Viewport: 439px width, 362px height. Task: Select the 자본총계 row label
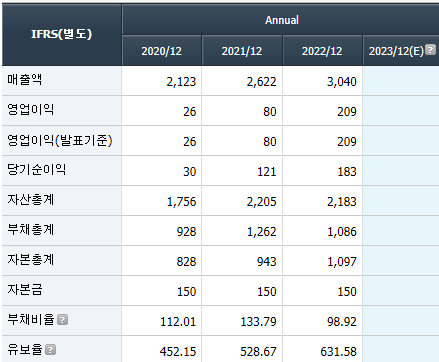tap(30, 260)
